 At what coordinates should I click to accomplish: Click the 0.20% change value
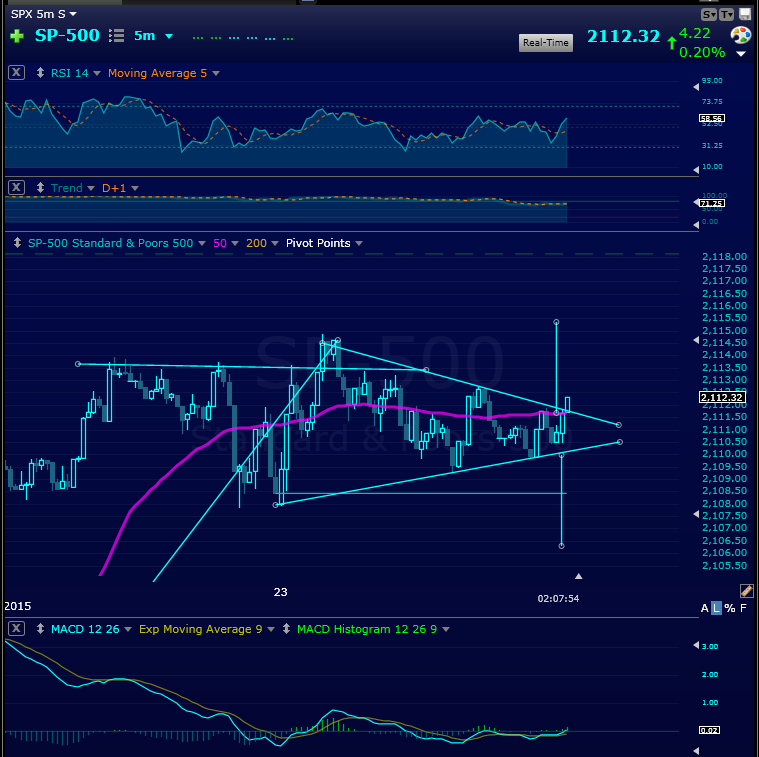tap(702, 52)
